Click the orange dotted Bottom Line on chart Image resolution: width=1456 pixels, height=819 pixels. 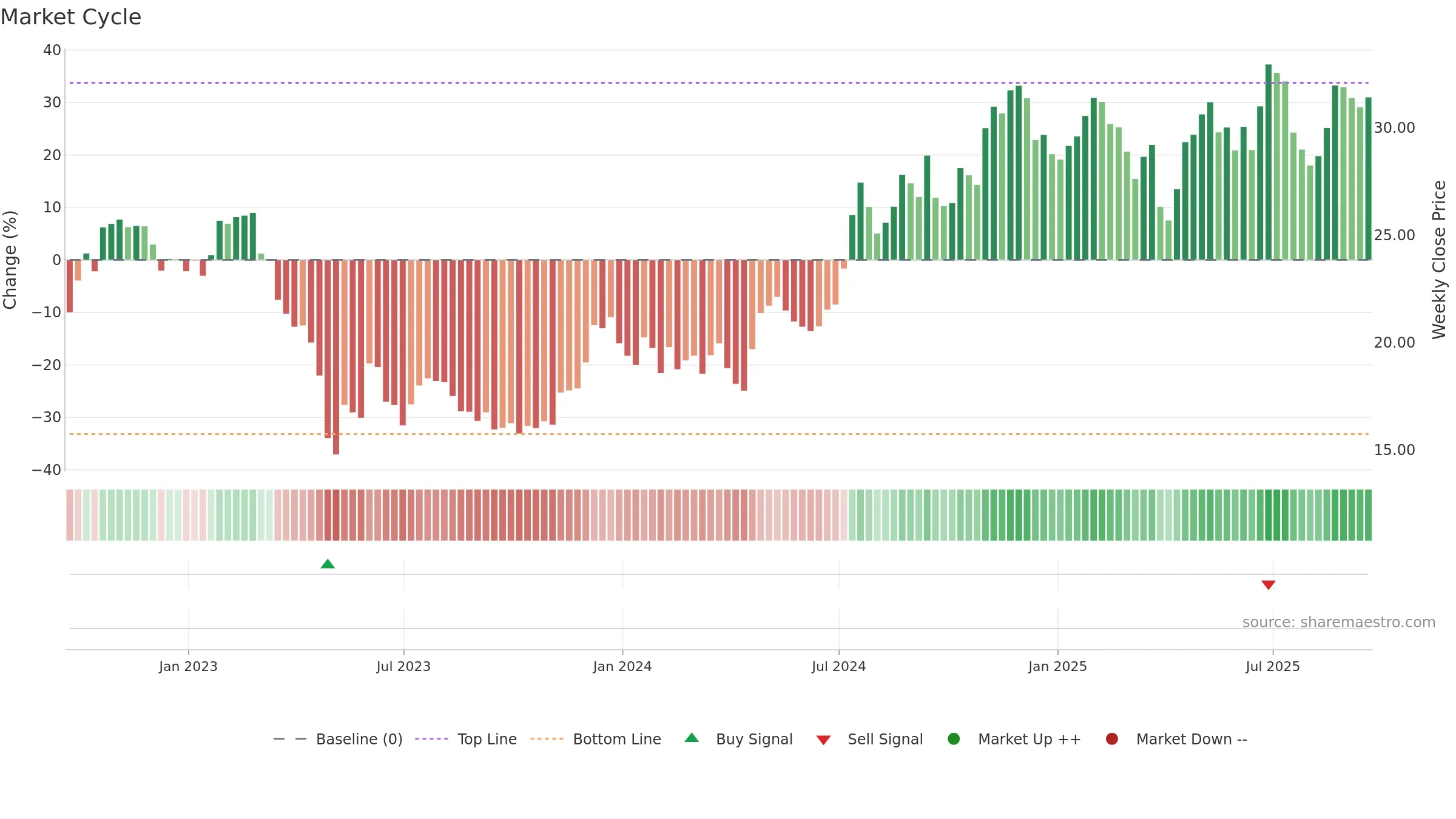(719, 434)
